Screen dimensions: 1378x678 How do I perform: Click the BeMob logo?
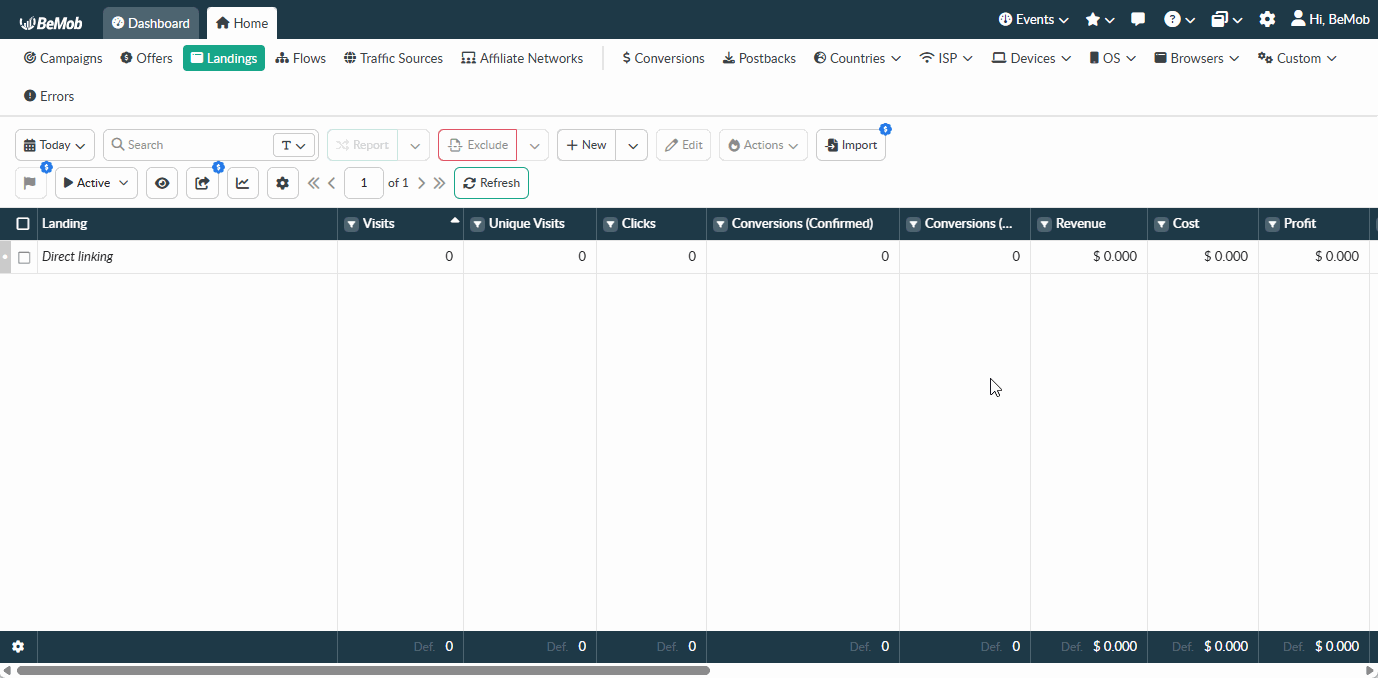coord(50,22)
